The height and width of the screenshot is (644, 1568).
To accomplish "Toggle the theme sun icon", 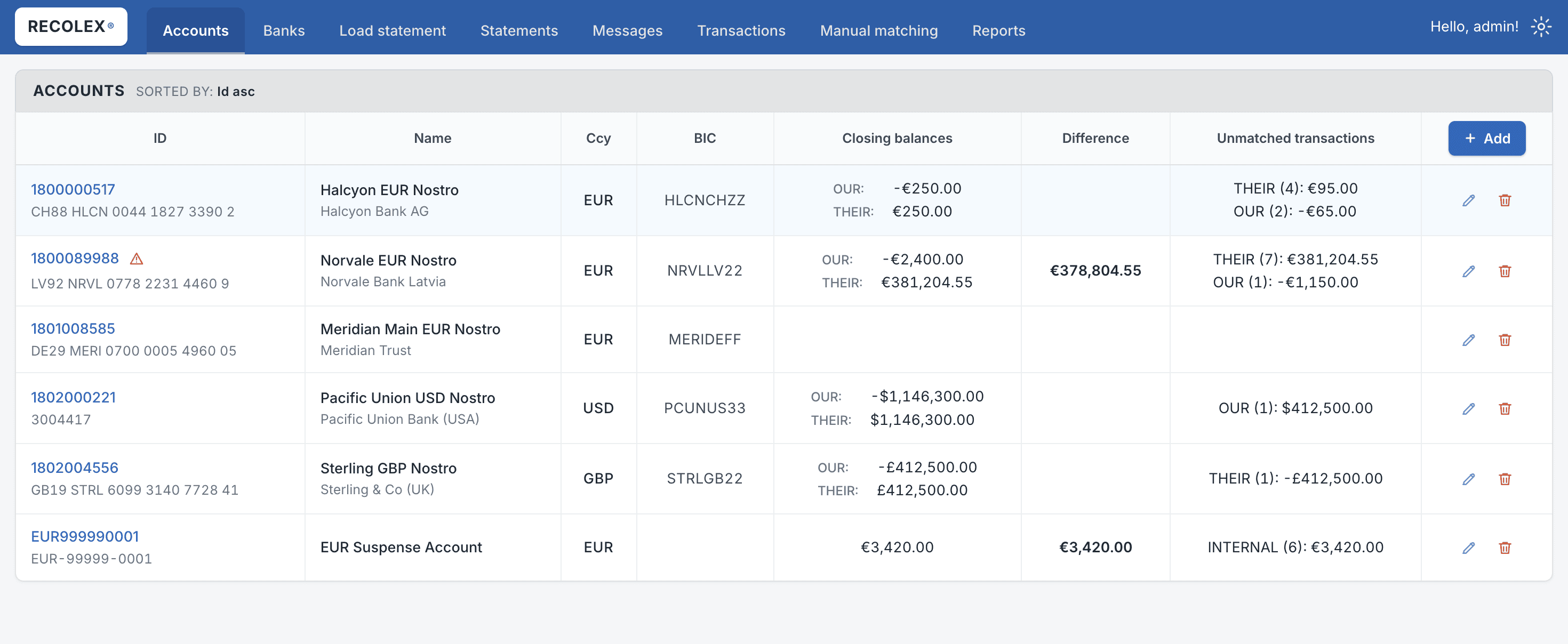I will click(x=1541, y=27).
